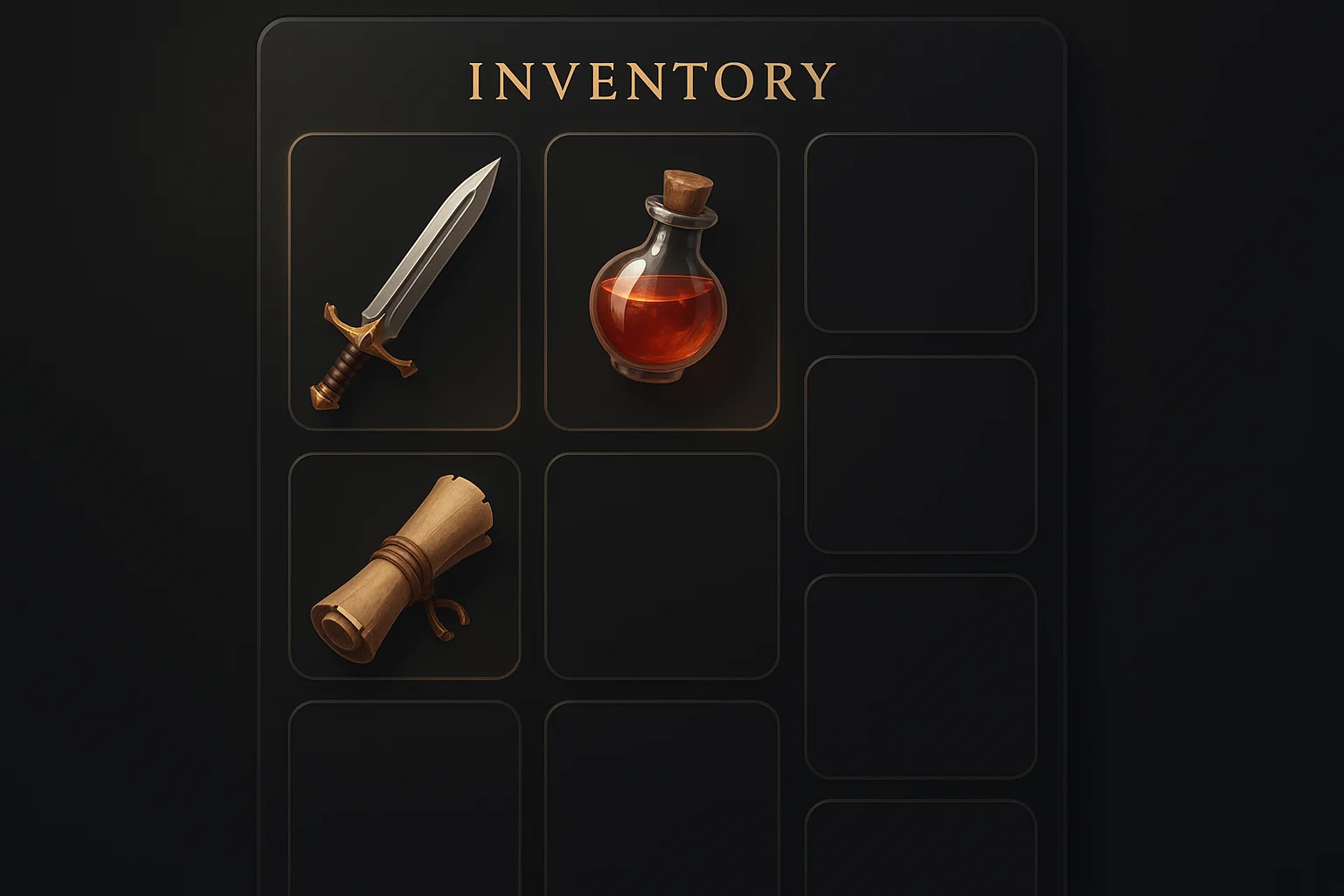Viewport: 1344px width, 896px height.
Task: Select the top empty slot in the right column
Action: point(920,233)
